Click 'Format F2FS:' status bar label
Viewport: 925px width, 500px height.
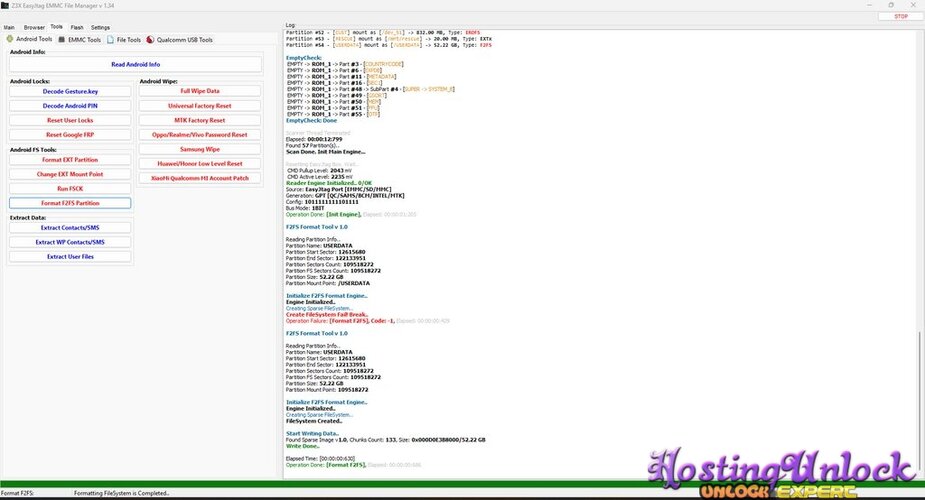(x=17, y=493)
